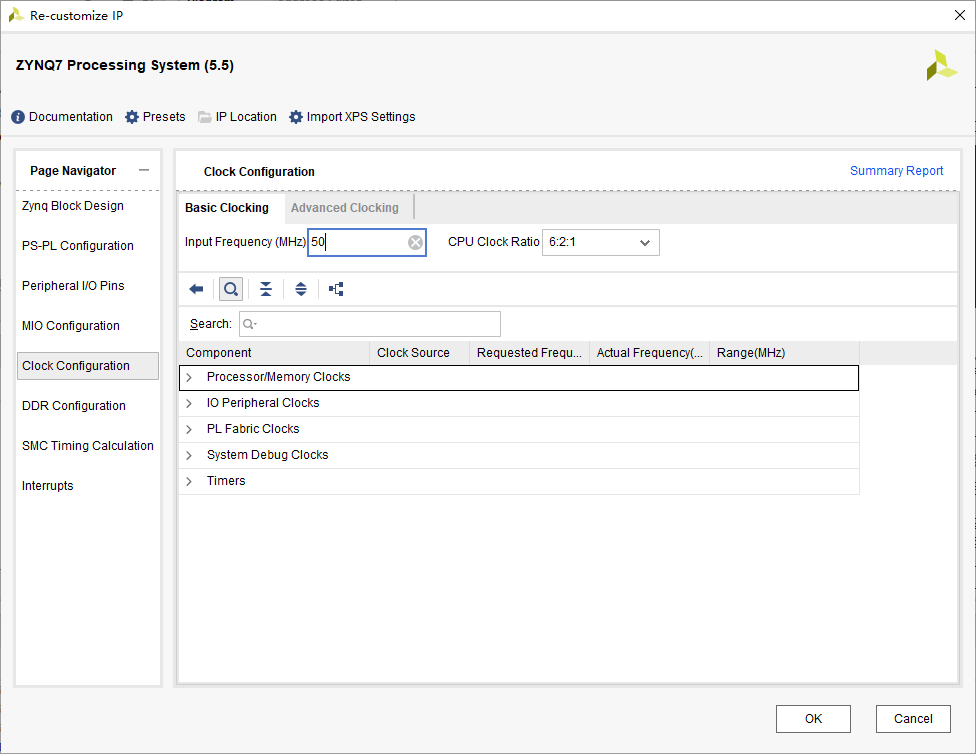Click the expand all toolbar icon
Viewport: 976px width, 754px height.
tap(301, 289)
